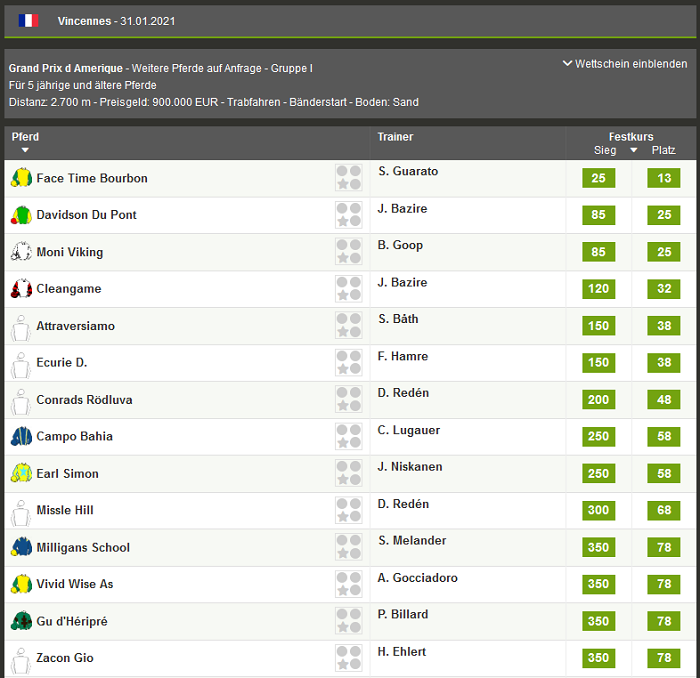Open the Milligans School horse entry
This screenshot has height=678, width=700.
pyautogui.click(x=83, y=548)
